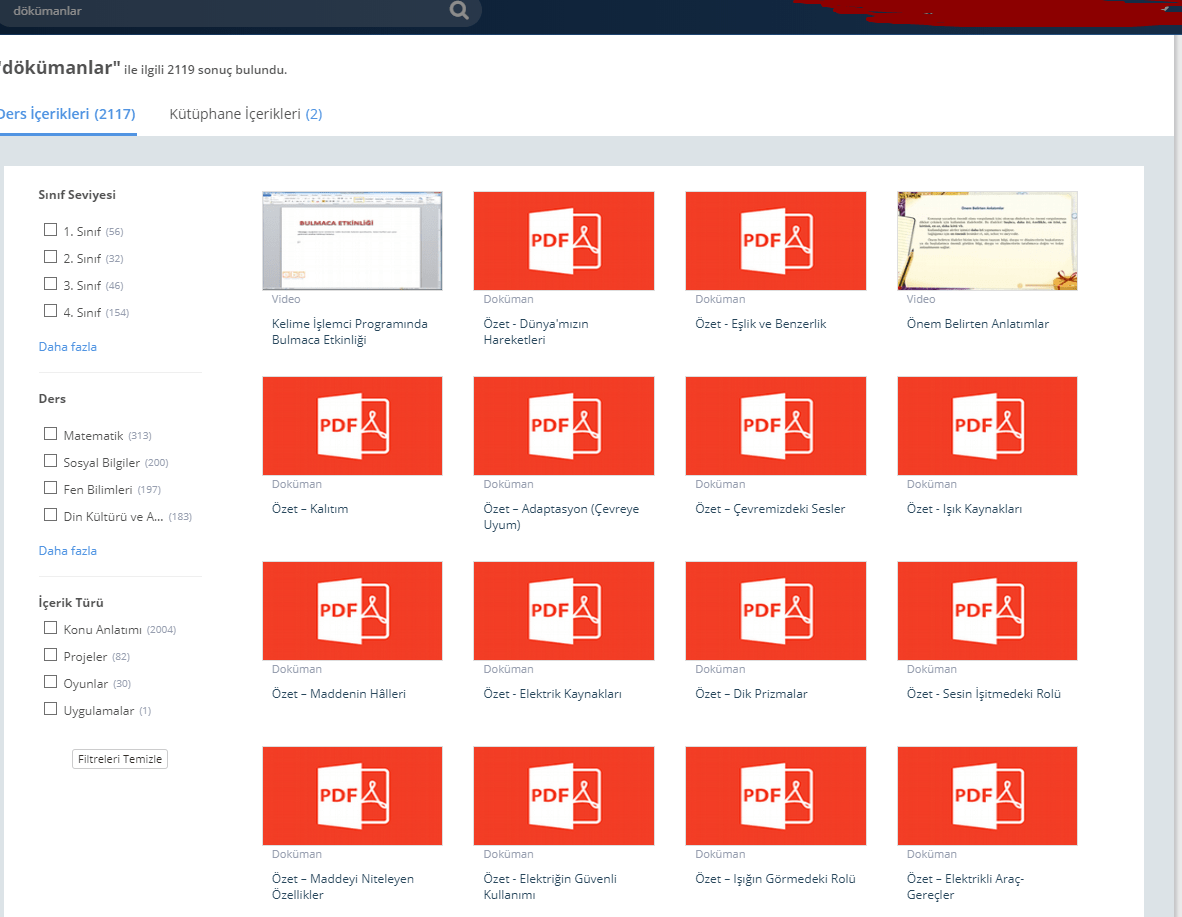Tick the Projeler content type checkbox
The width and height of the screenshot is (1182, 917).
coord(51,655)
